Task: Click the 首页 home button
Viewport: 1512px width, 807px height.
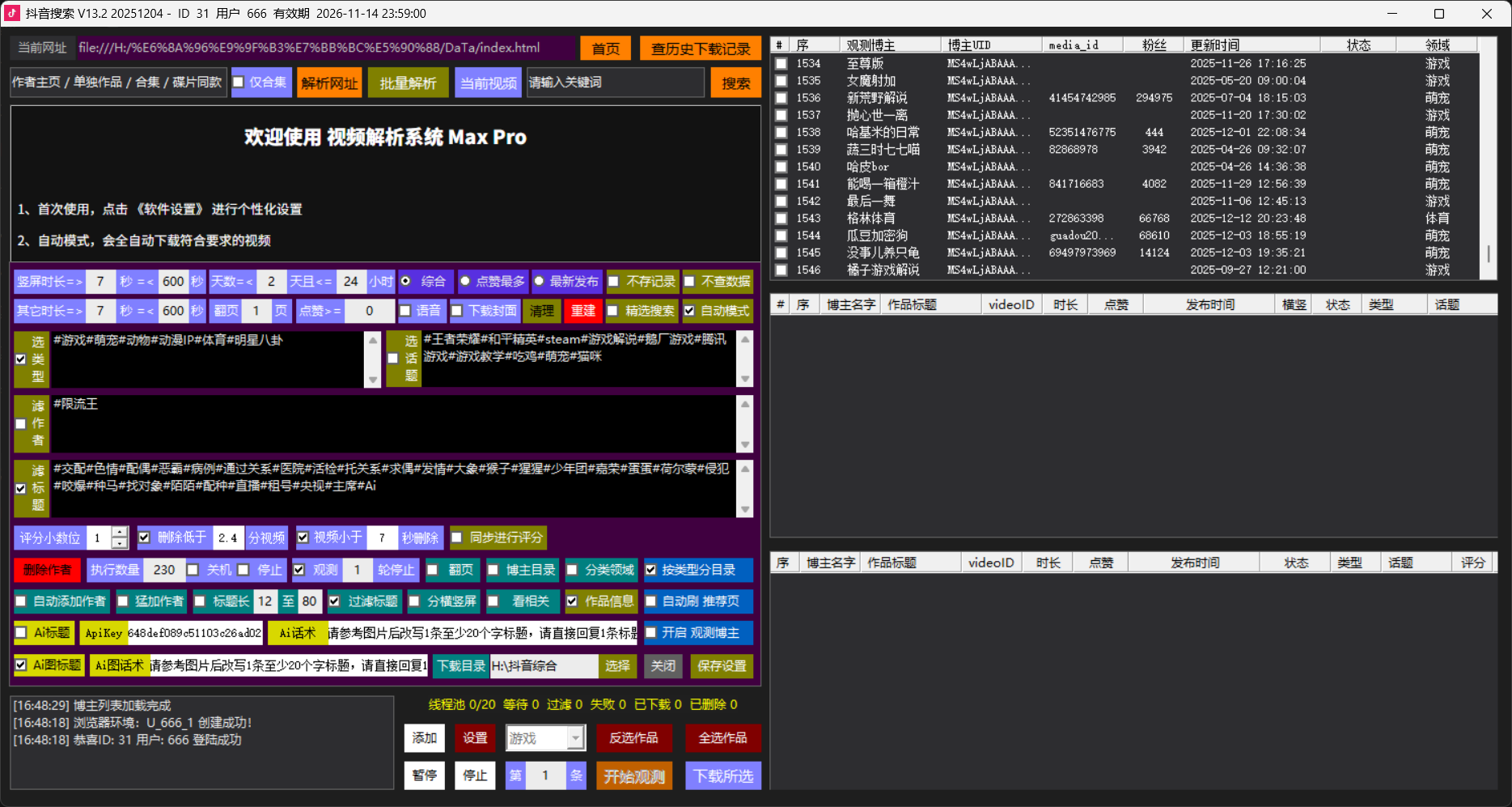Action: point(605,49)
